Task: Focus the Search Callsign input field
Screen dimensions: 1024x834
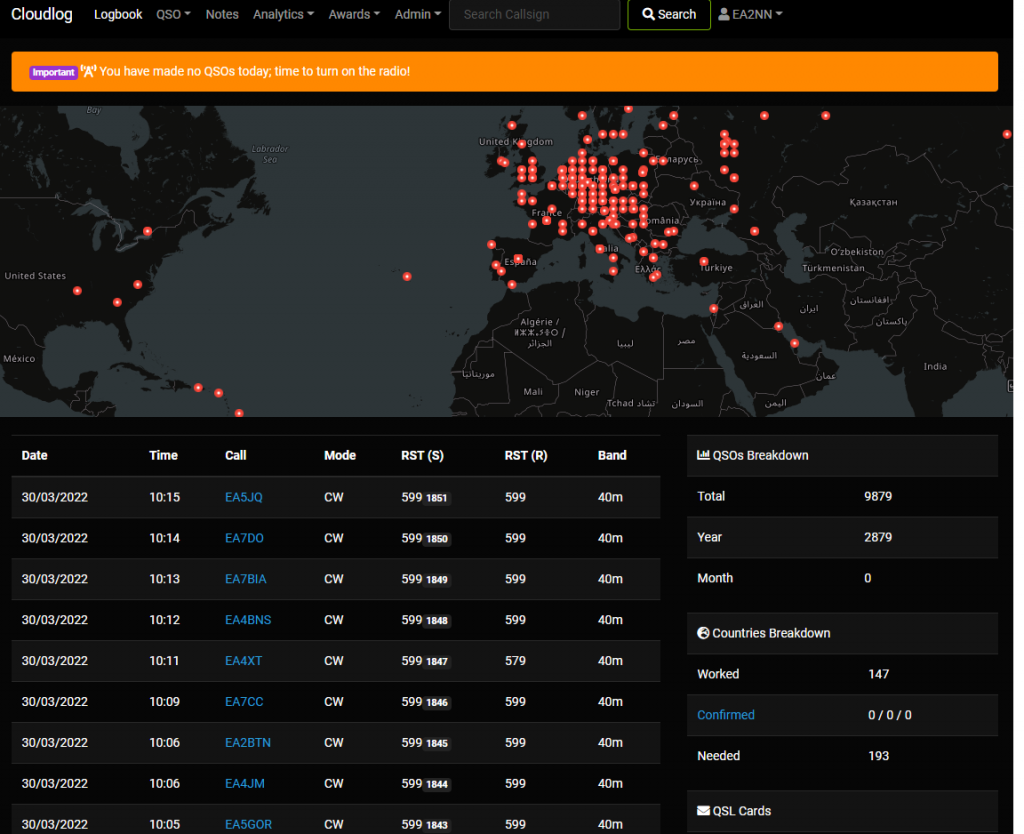Action: [x=534, y=15]
